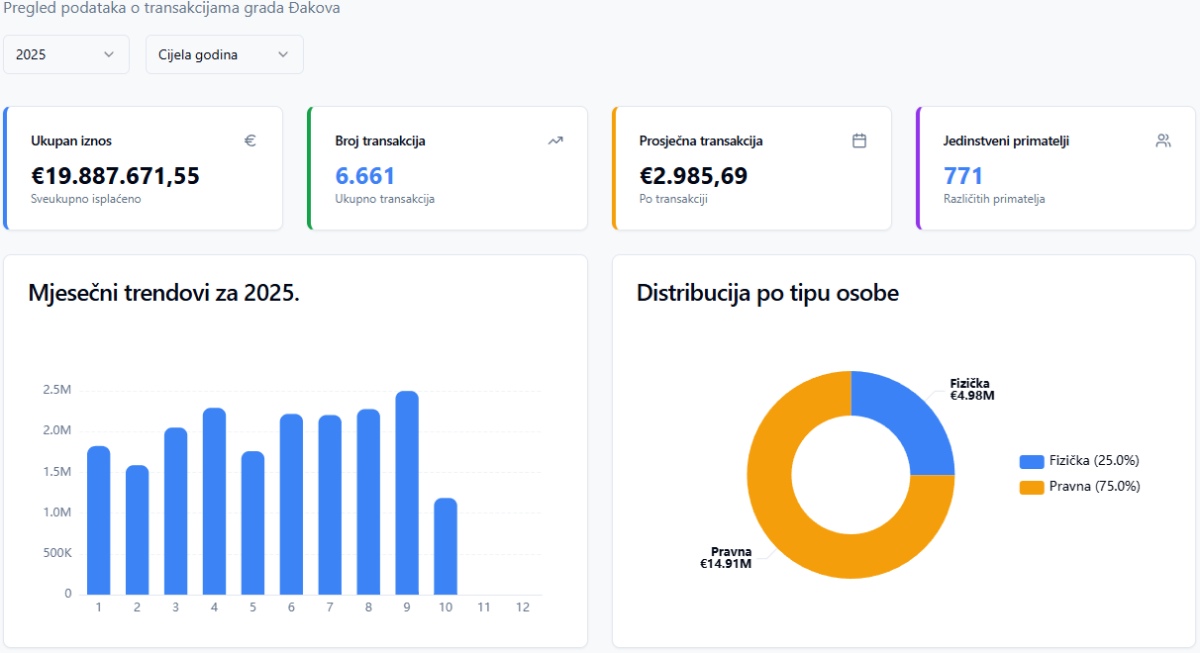Click the bar for month 10
The image size is (1200, 653).
[445, 546]
